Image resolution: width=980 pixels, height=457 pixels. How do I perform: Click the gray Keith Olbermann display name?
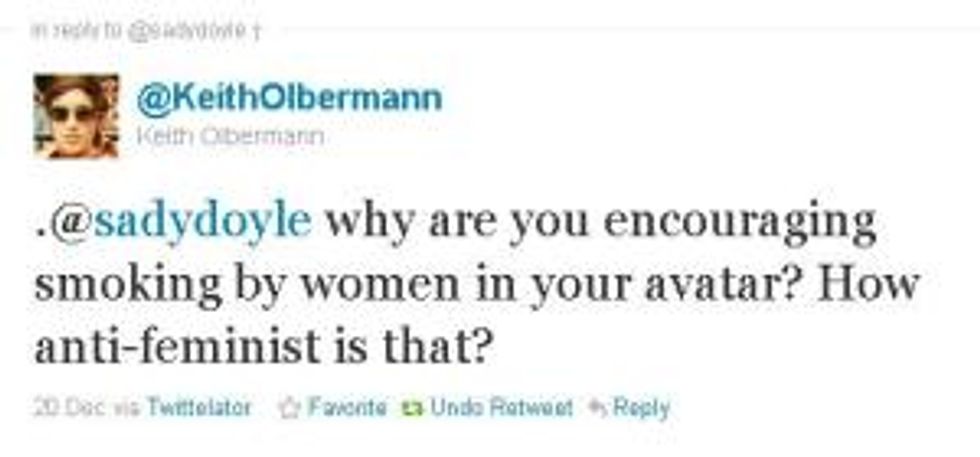(x=229, y=137)
